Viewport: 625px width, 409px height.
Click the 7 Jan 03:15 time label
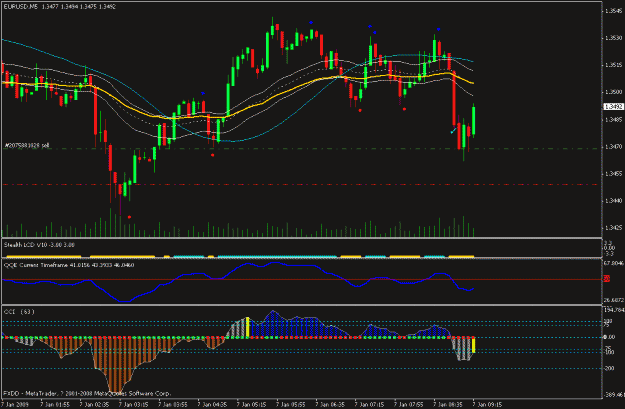(x=134, y=405)
